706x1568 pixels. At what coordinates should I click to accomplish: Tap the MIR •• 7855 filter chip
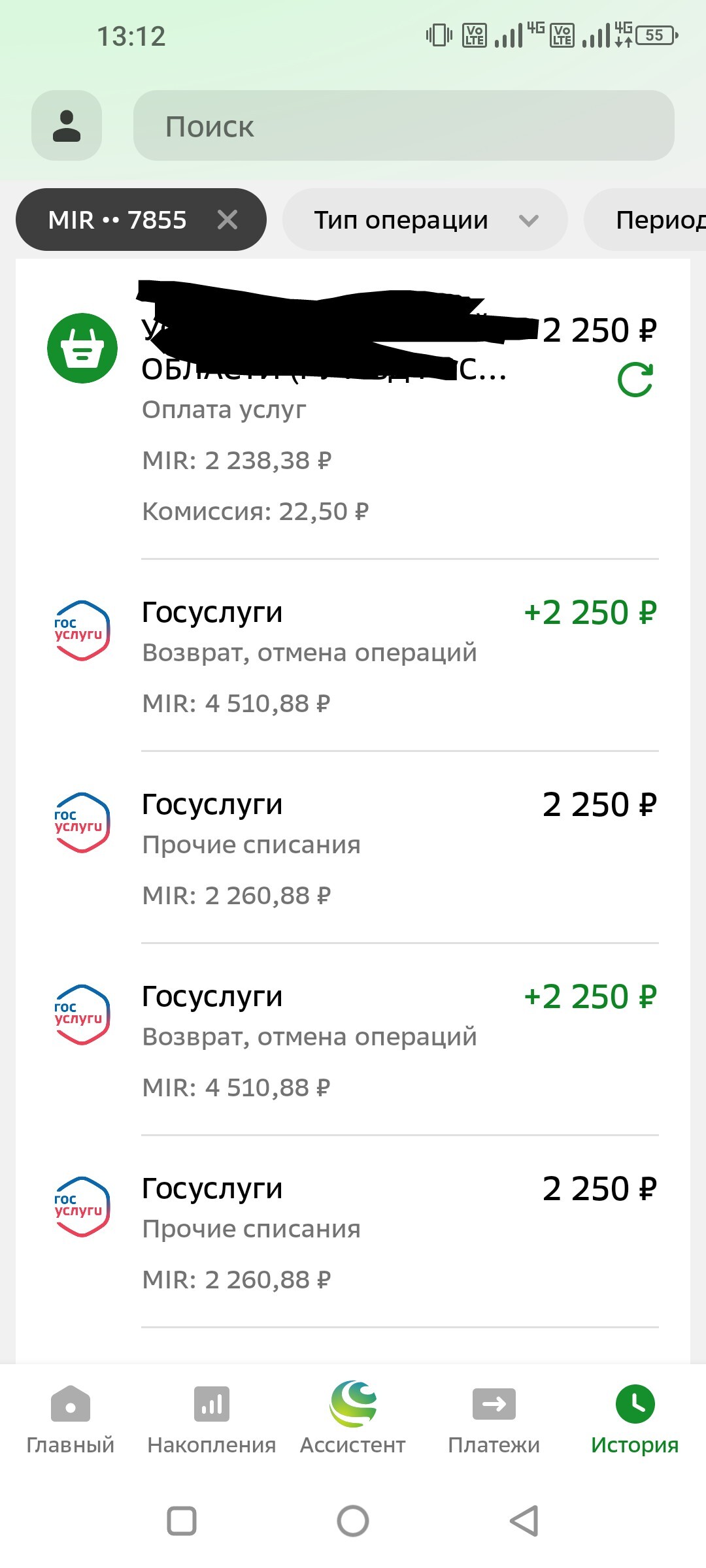tap(118, 220)
